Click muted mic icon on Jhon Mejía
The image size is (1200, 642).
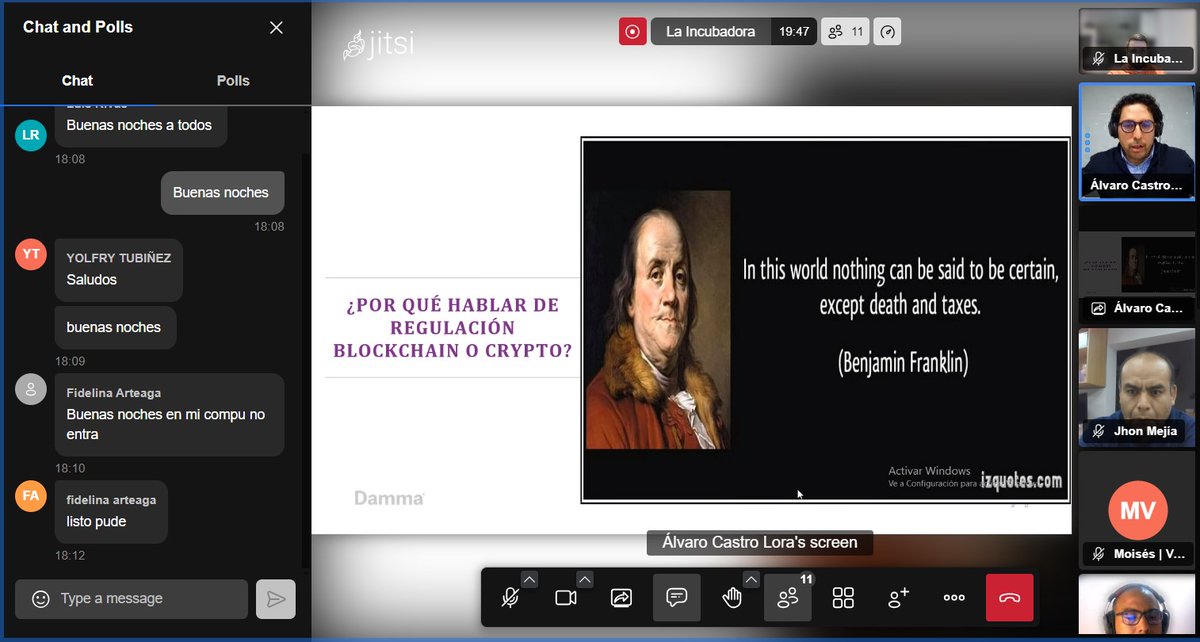pos(1098,432)
